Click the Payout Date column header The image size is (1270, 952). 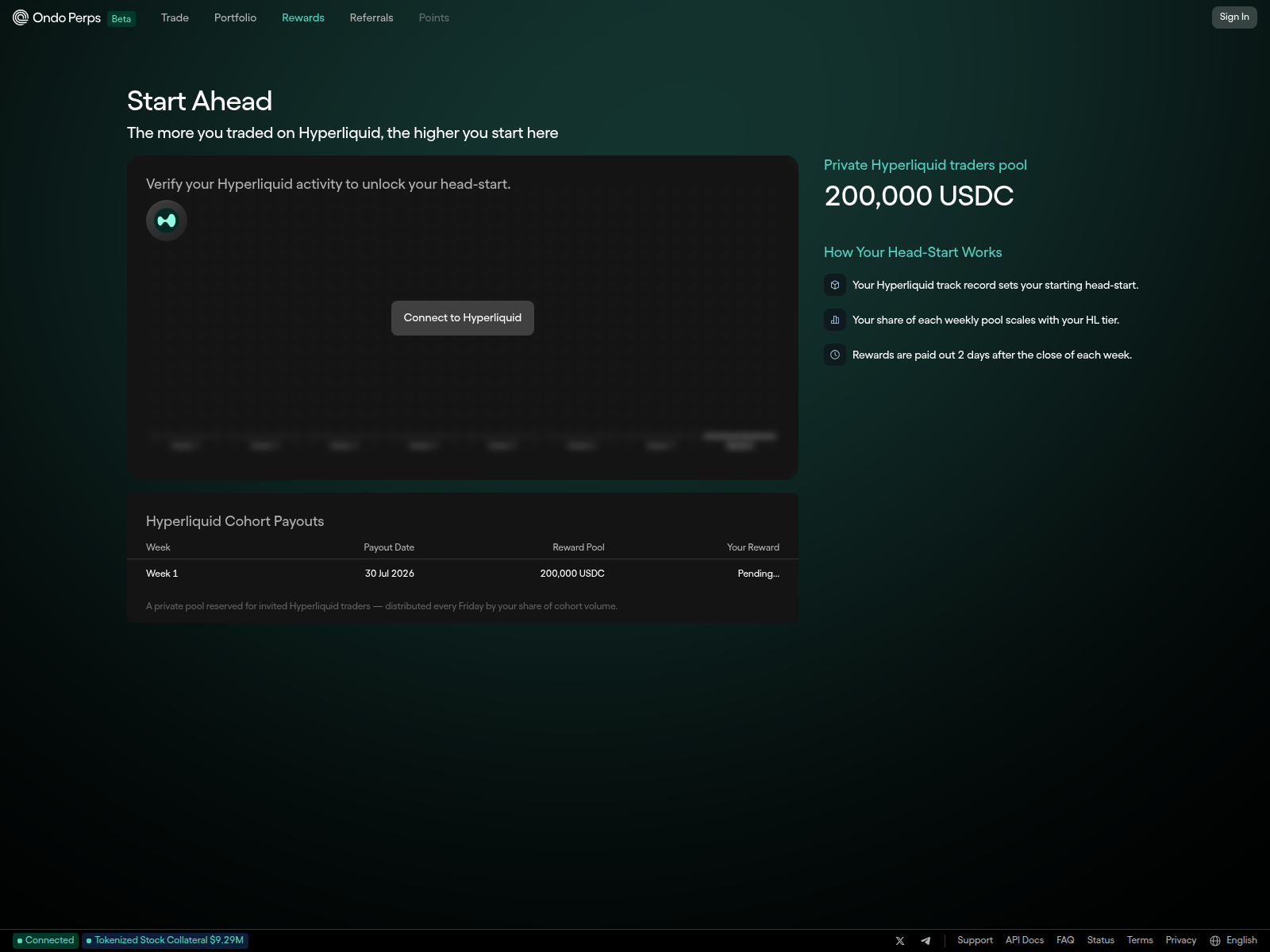click(x=389, y=547)
